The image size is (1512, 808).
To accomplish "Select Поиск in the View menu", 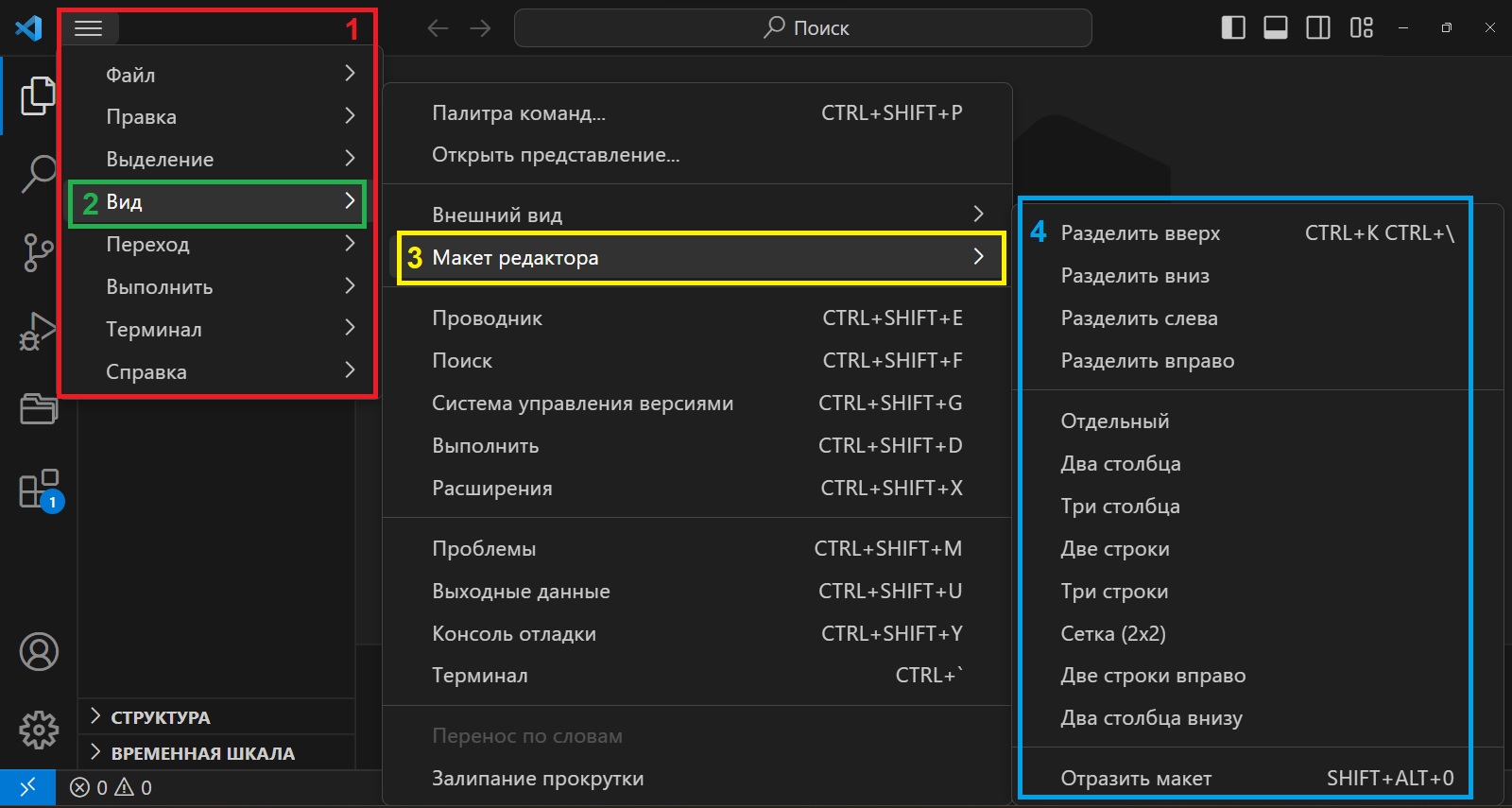I will [x=697, y=360].
